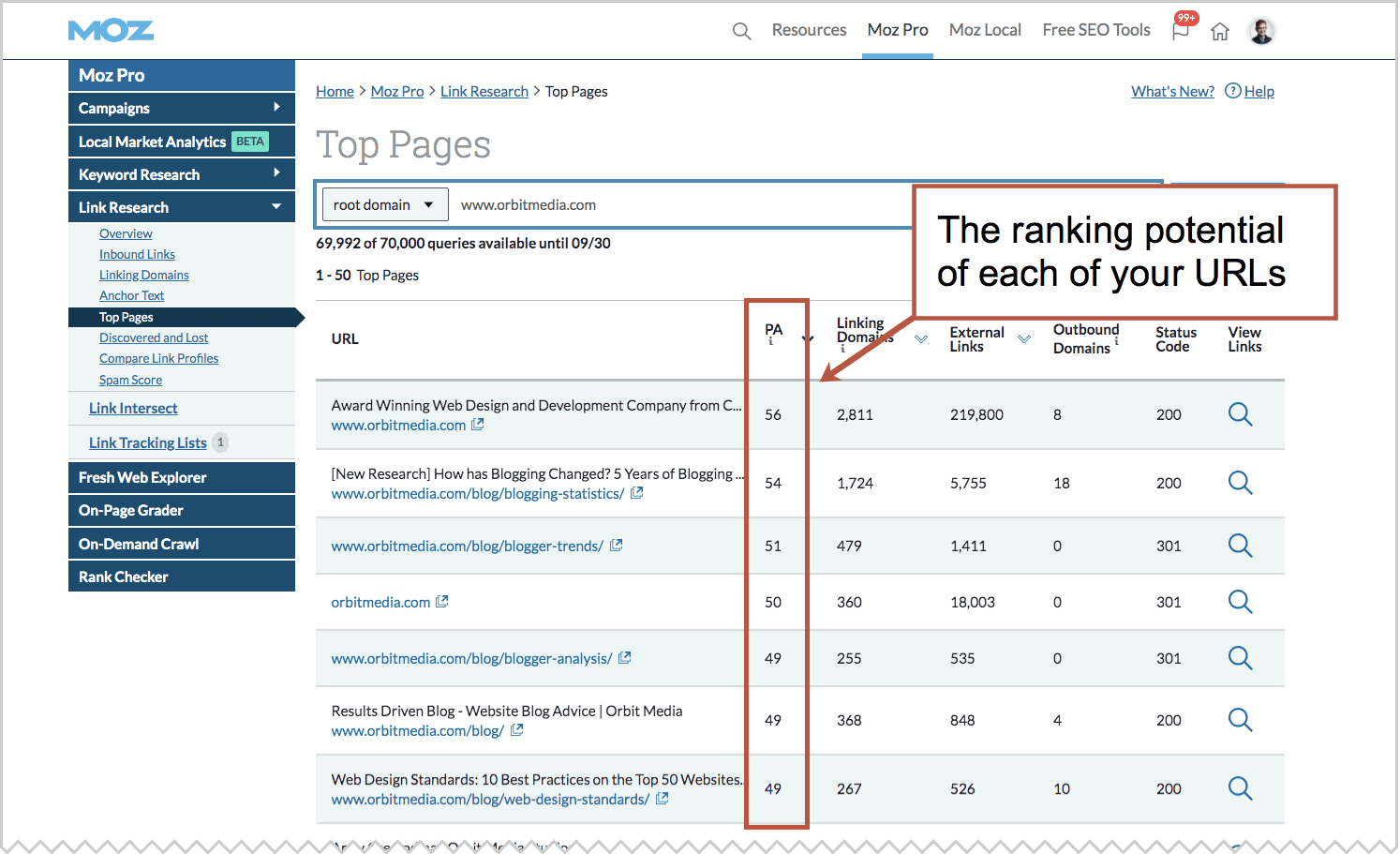Expand the Keyword Research sidebar menu
1400x854 pixels.
[x=182, y=174]
